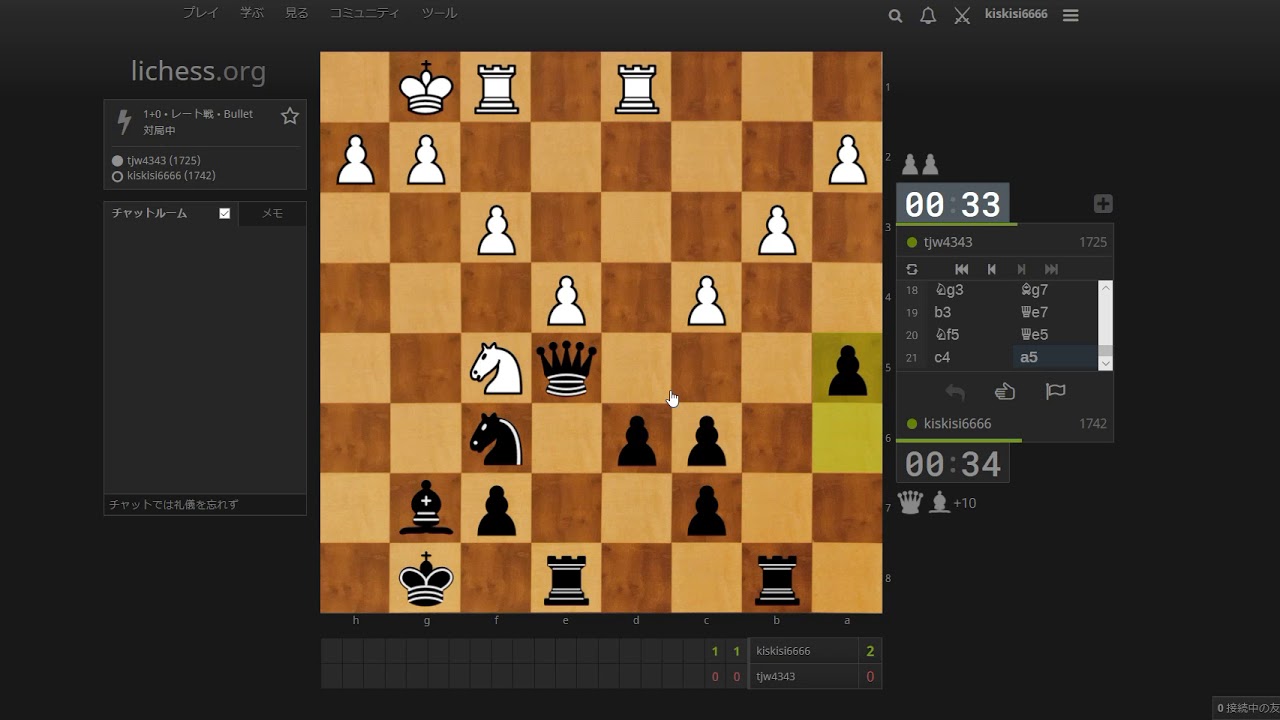Click the black rook on e8
Viewport: 1280px width, 720px height.
point(566,578)
